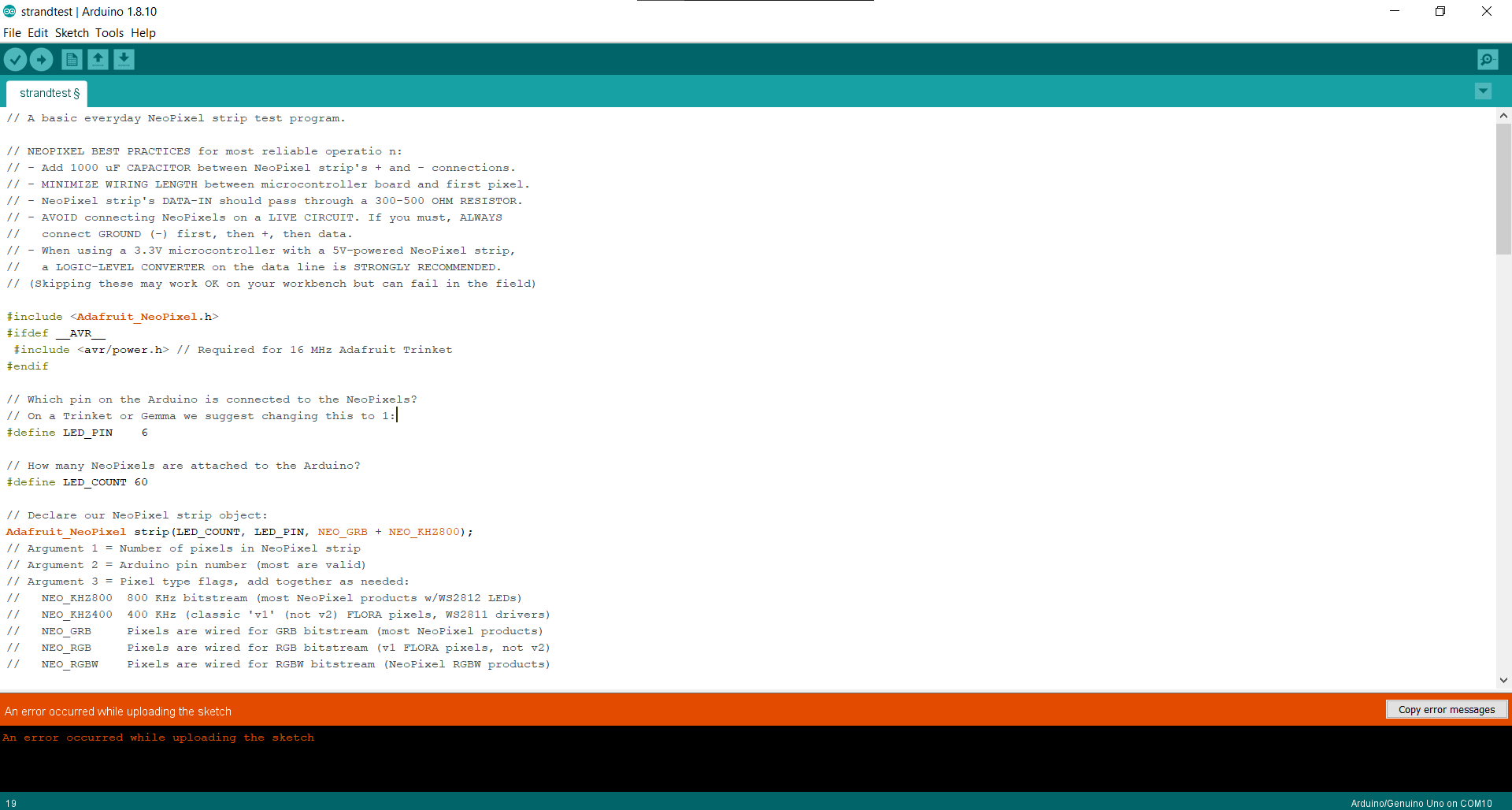This screenshot has width=1512, height=810.
Task: Open the Tools menu
Action: (109, 33)
